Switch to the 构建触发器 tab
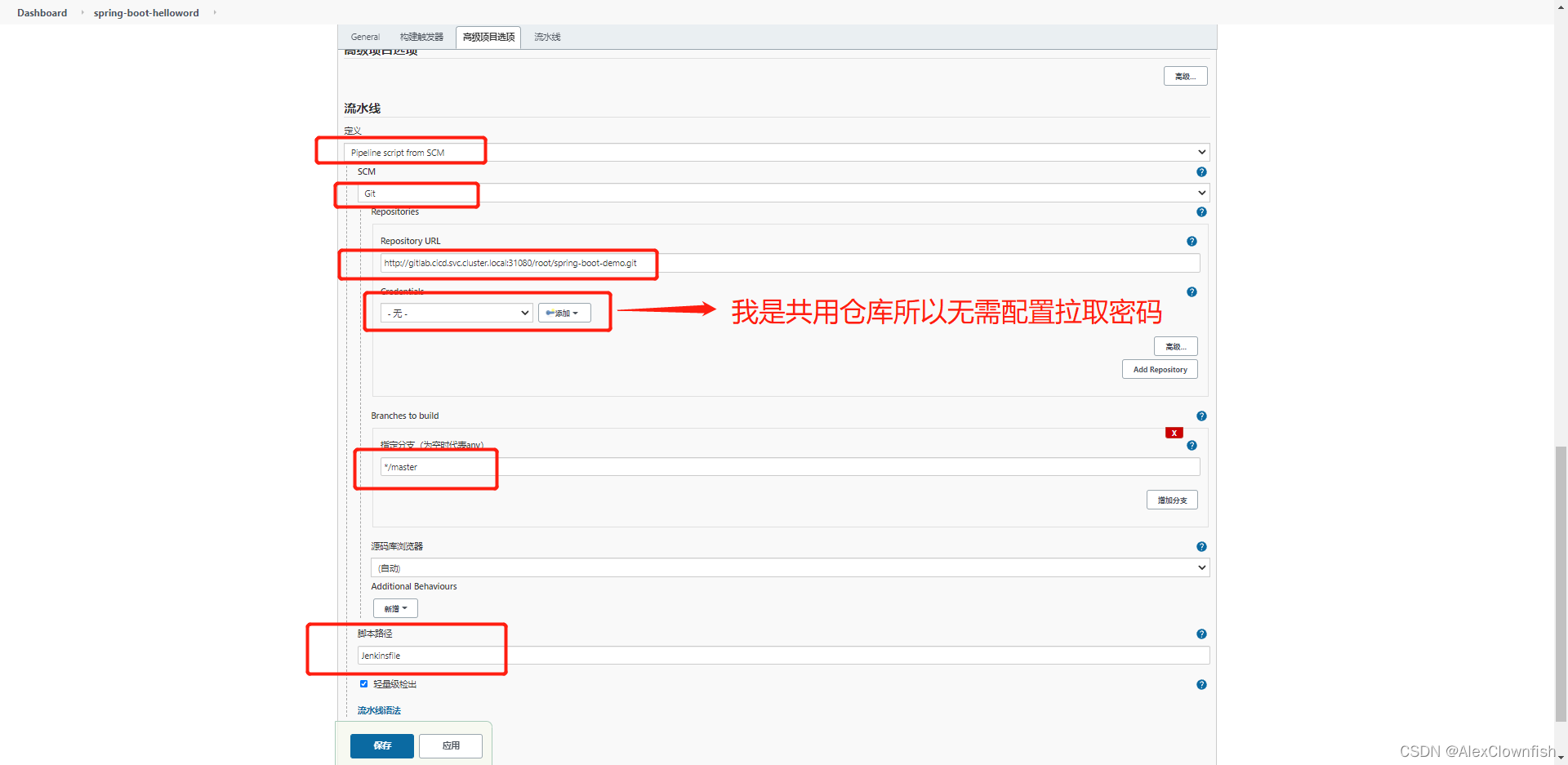This screenshot has width=1568, height=765. coord(421,37)
